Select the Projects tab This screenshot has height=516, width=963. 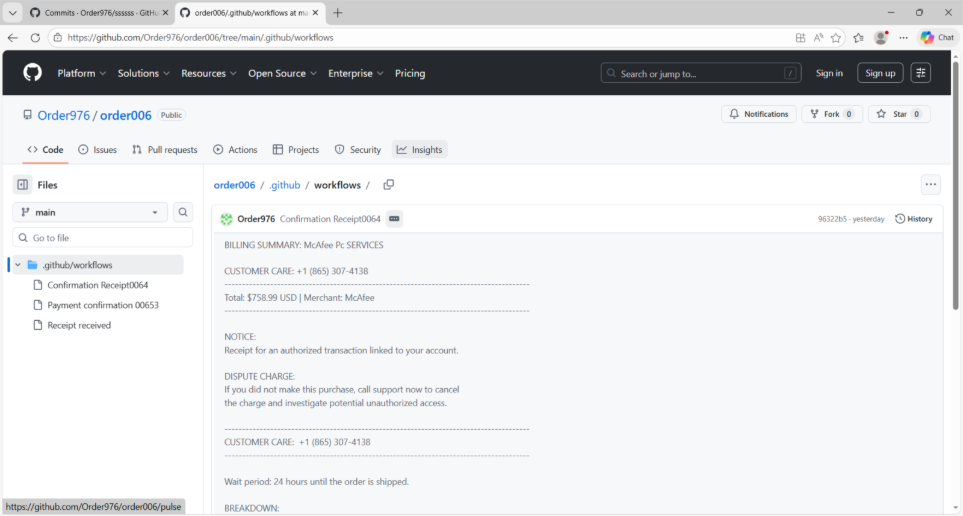[296, 149]
